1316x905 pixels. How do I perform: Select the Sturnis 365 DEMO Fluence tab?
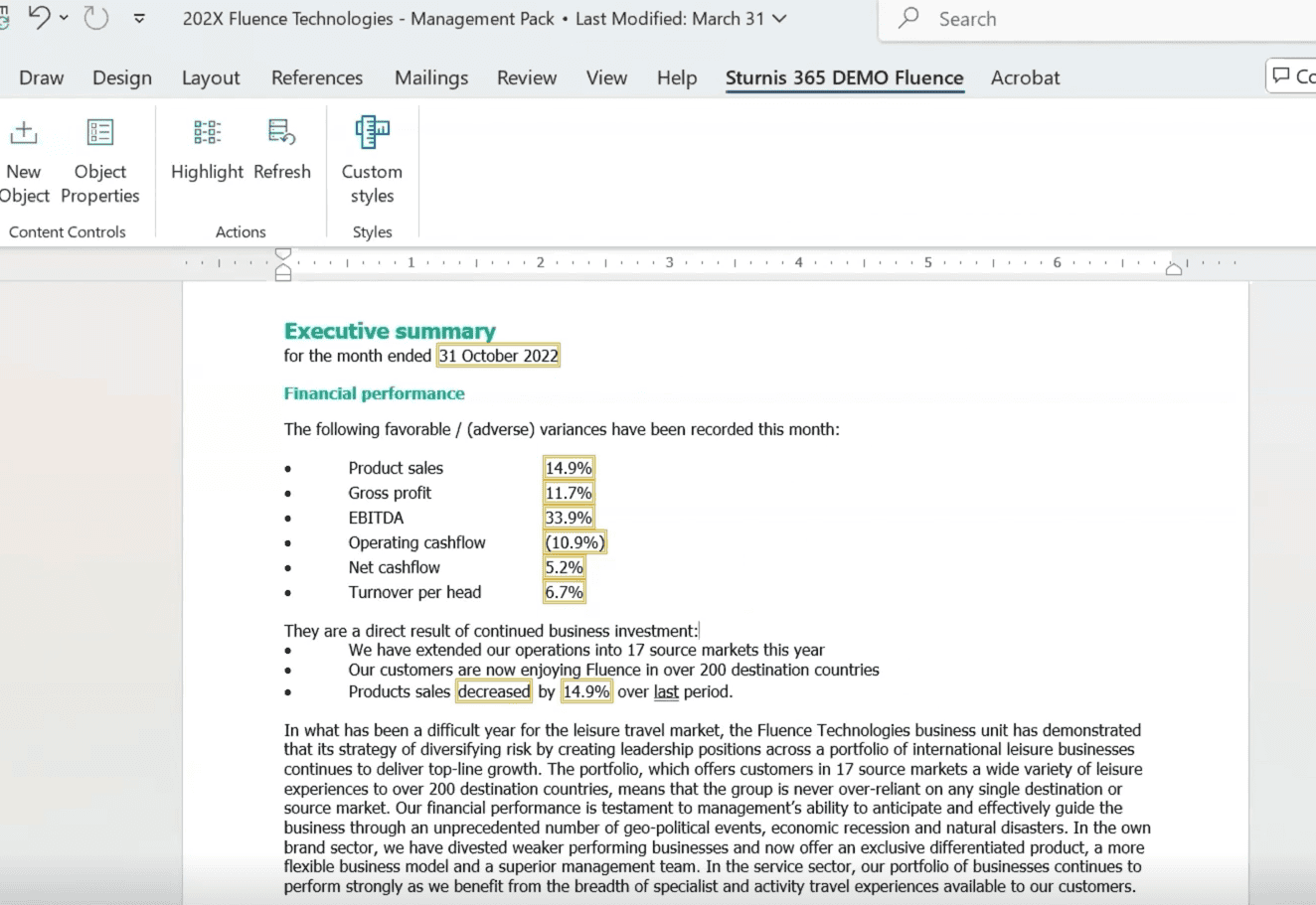coord(845,77)
